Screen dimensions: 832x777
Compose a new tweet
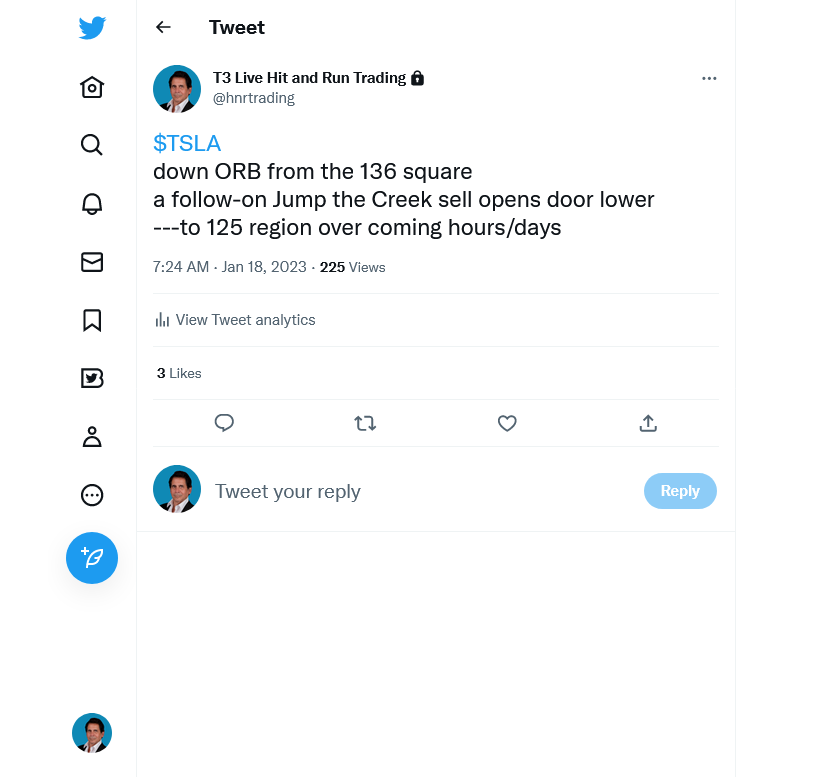pyautogui.click(x=92, y=558)
